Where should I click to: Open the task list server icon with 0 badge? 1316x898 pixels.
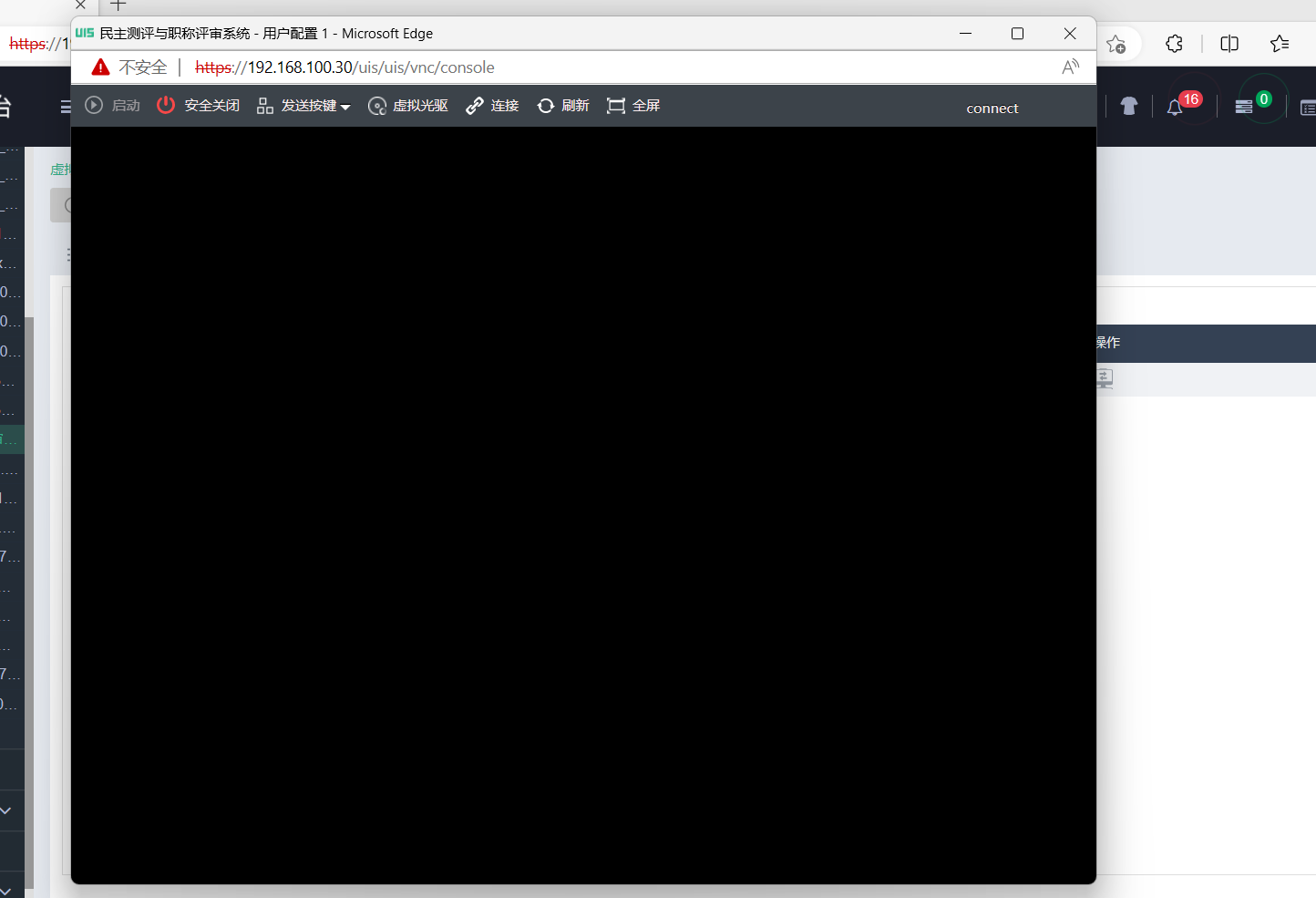tap(1244, 107)
